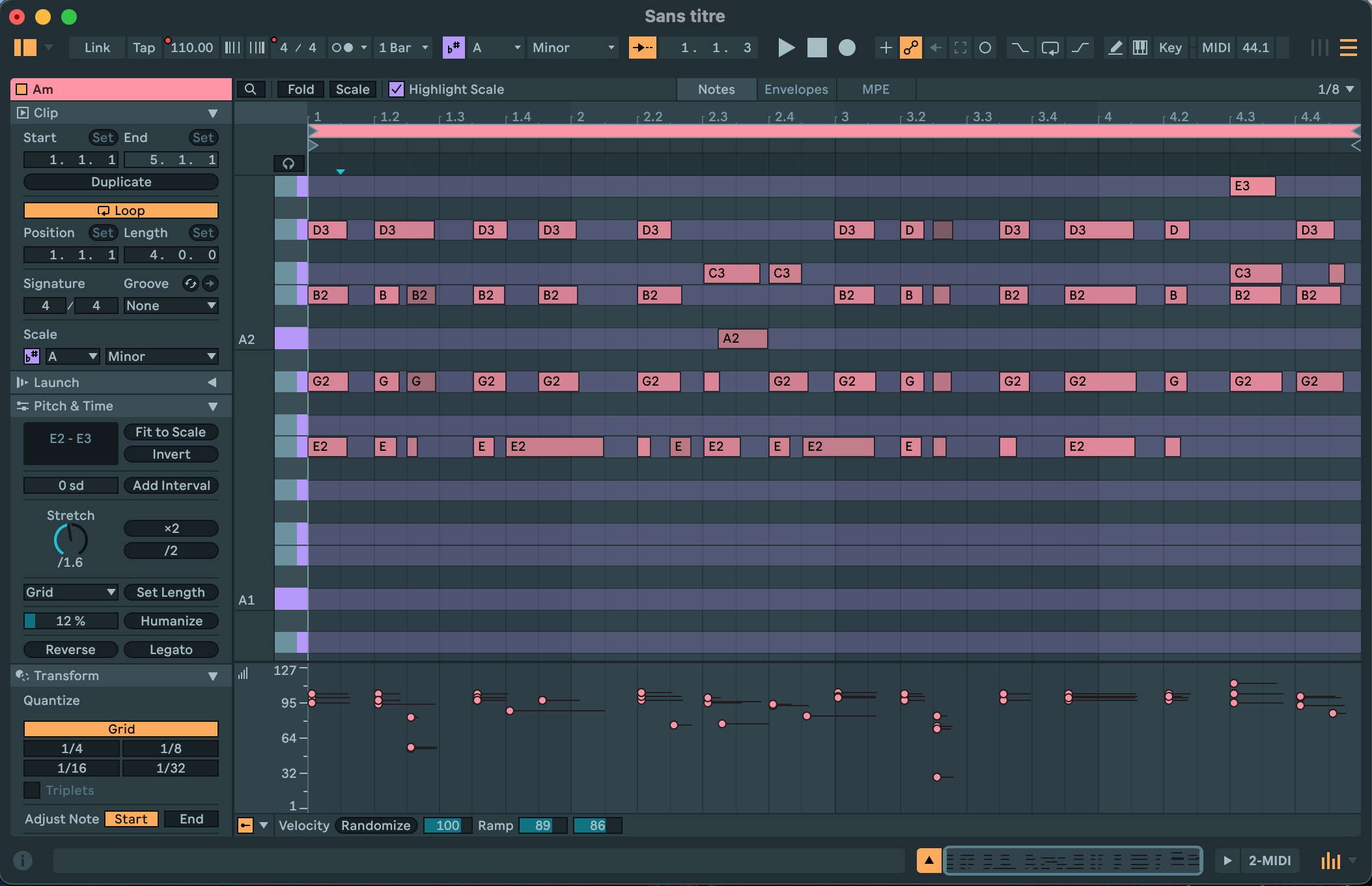Click the Arrangement Record button
Screen dimensions: 1372x886
[847, 48]
